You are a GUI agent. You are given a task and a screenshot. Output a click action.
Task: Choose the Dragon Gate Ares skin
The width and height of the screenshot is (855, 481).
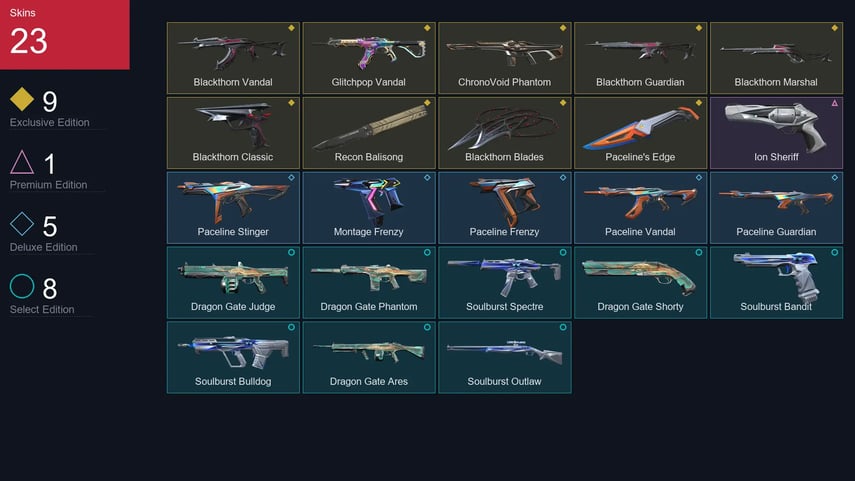(x=369, y=357)
